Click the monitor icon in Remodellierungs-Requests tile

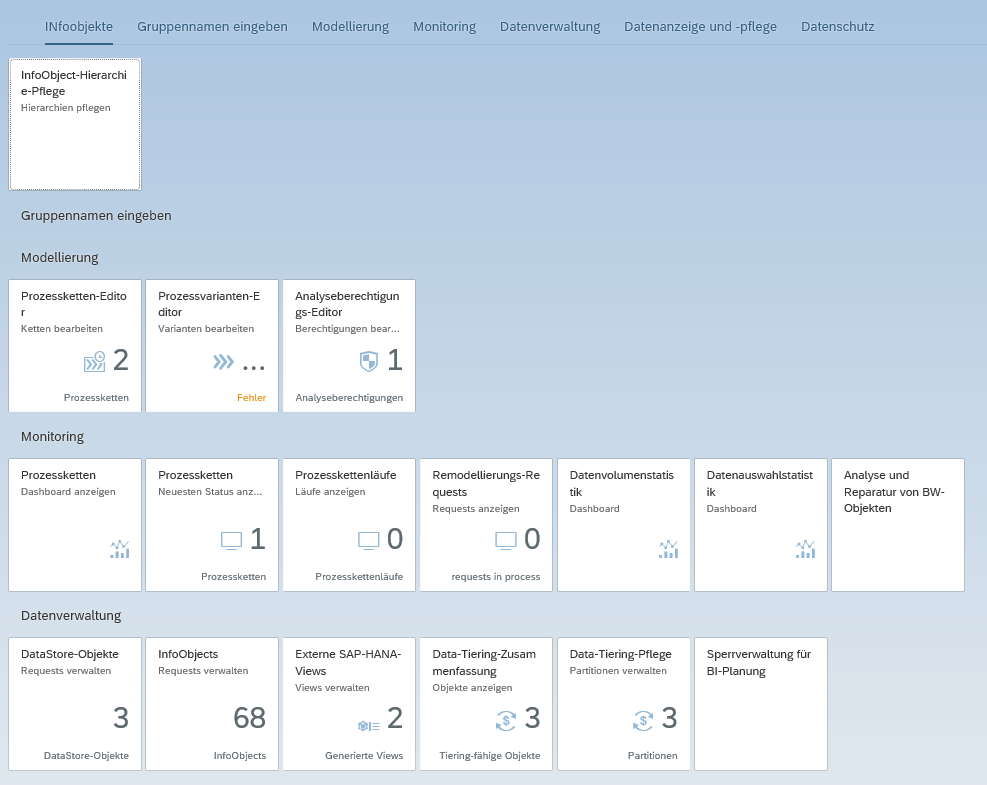506,540
